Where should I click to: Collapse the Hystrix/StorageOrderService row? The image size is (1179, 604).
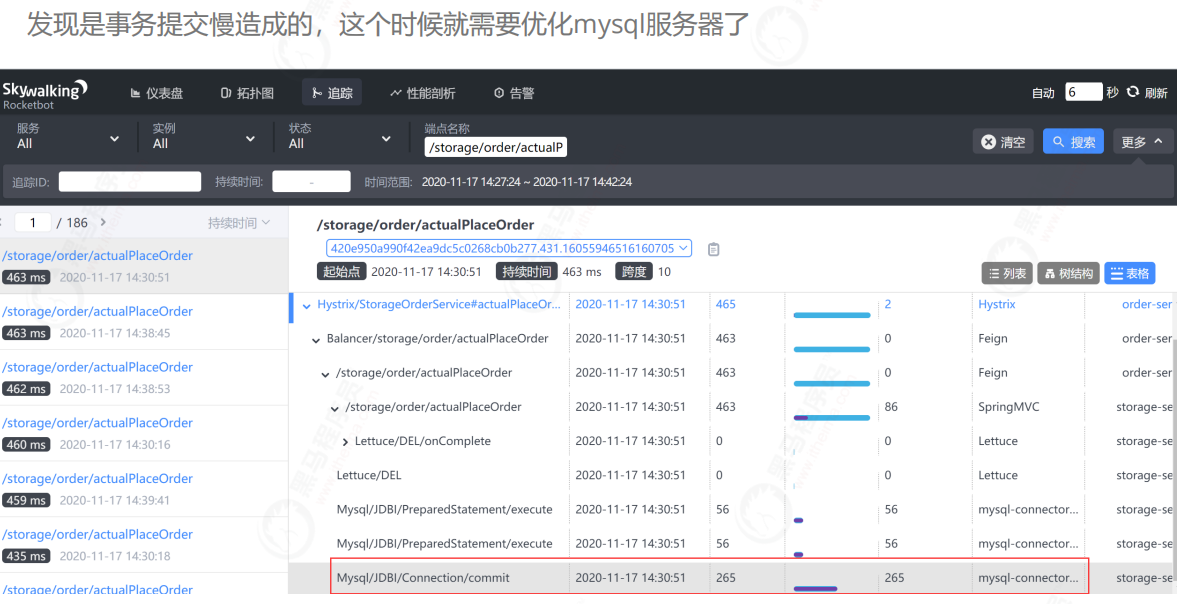pos(306,305)
